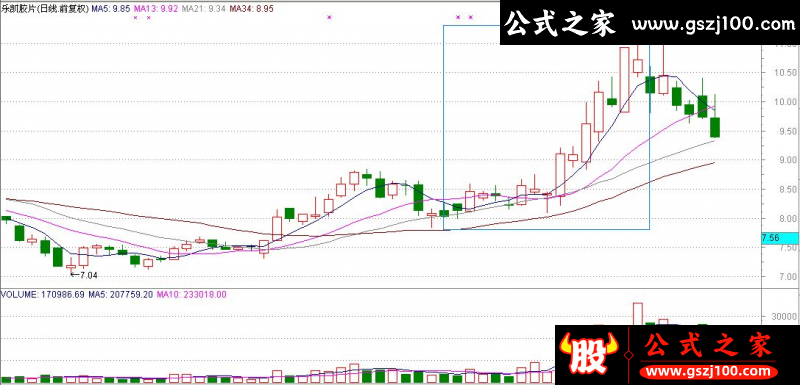Click the 30000 volume axis label
Viewport: 800px width, 385px height.
[x=785, y=317]
